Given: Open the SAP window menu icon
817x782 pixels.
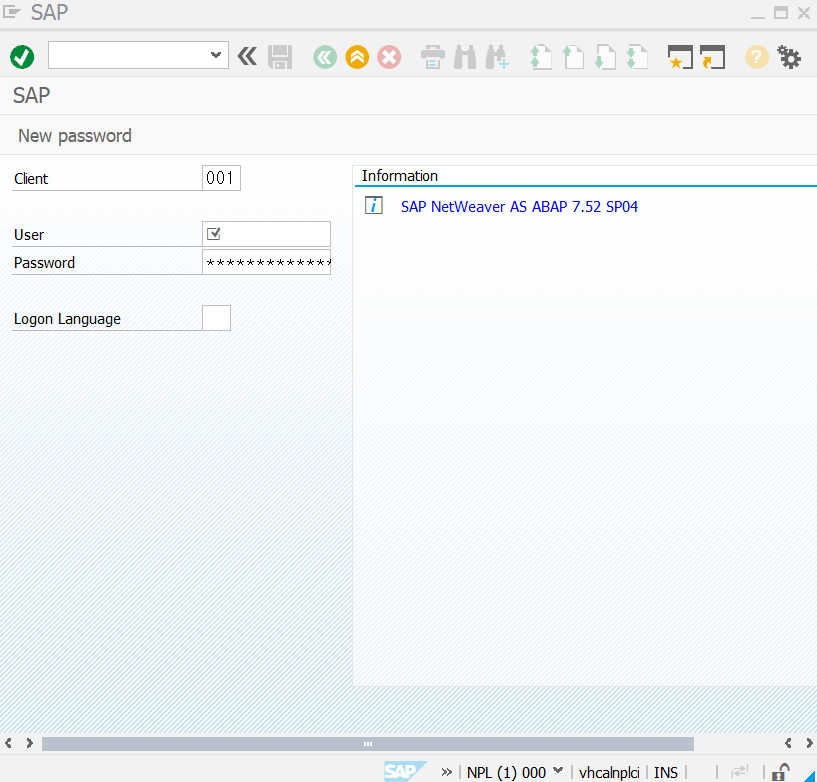Looking at the screenshot, I should (x=11, y=12).
